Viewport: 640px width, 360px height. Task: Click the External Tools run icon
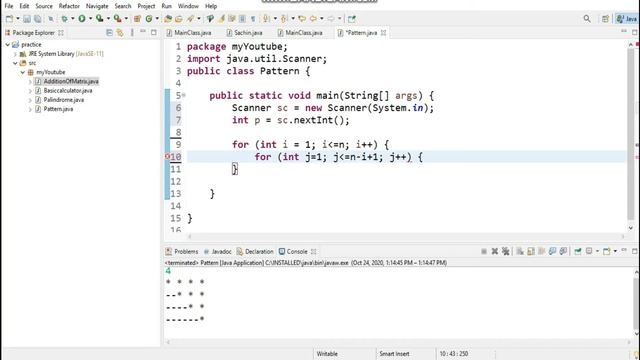[117, 18]
